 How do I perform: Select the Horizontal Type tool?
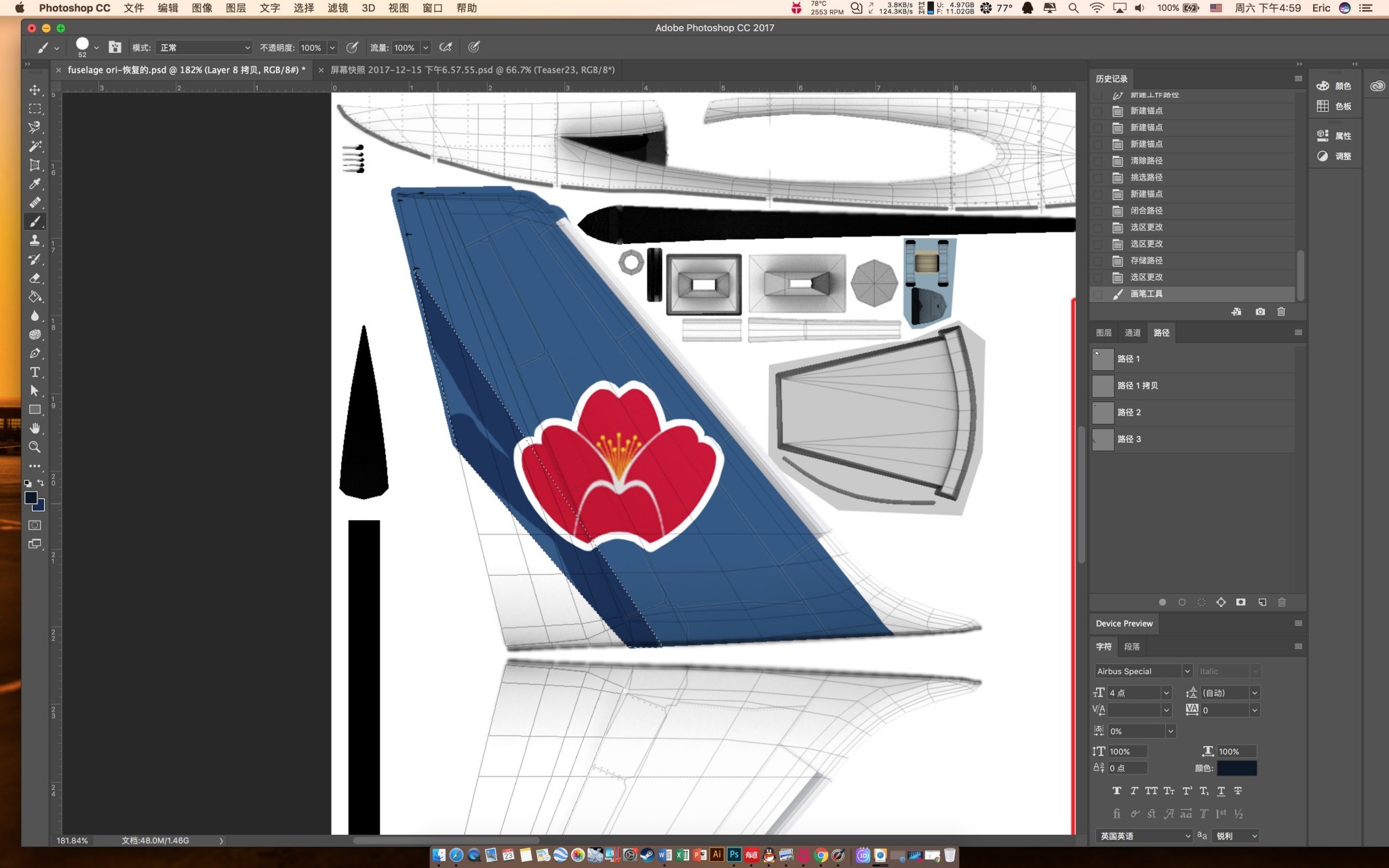coord(35,372)
